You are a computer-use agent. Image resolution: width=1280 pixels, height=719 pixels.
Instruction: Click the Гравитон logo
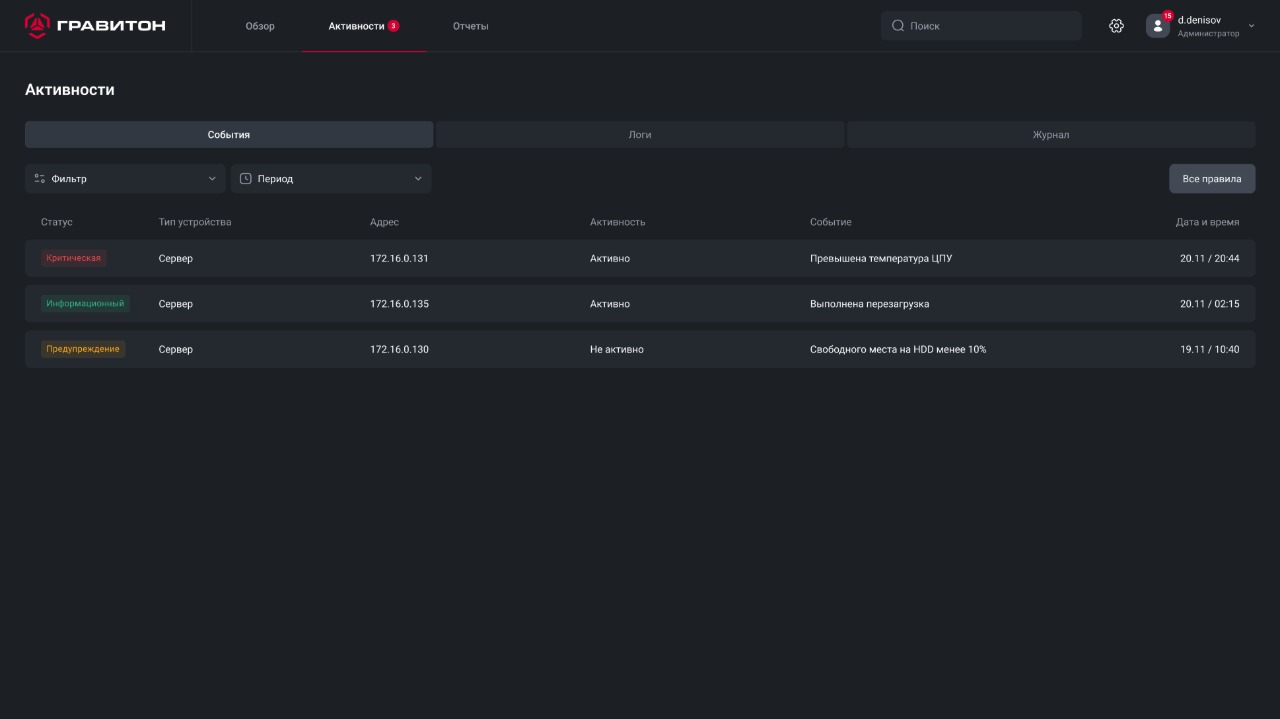[95, 26]
